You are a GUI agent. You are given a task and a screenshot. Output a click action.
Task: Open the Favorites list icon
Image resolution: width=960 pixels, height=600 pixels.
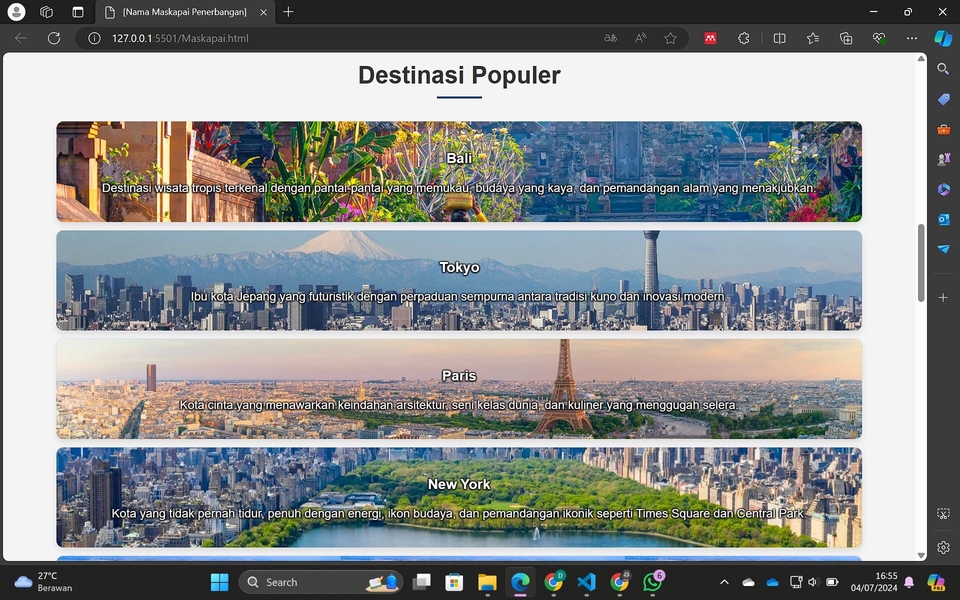click(x=813, y=38)
